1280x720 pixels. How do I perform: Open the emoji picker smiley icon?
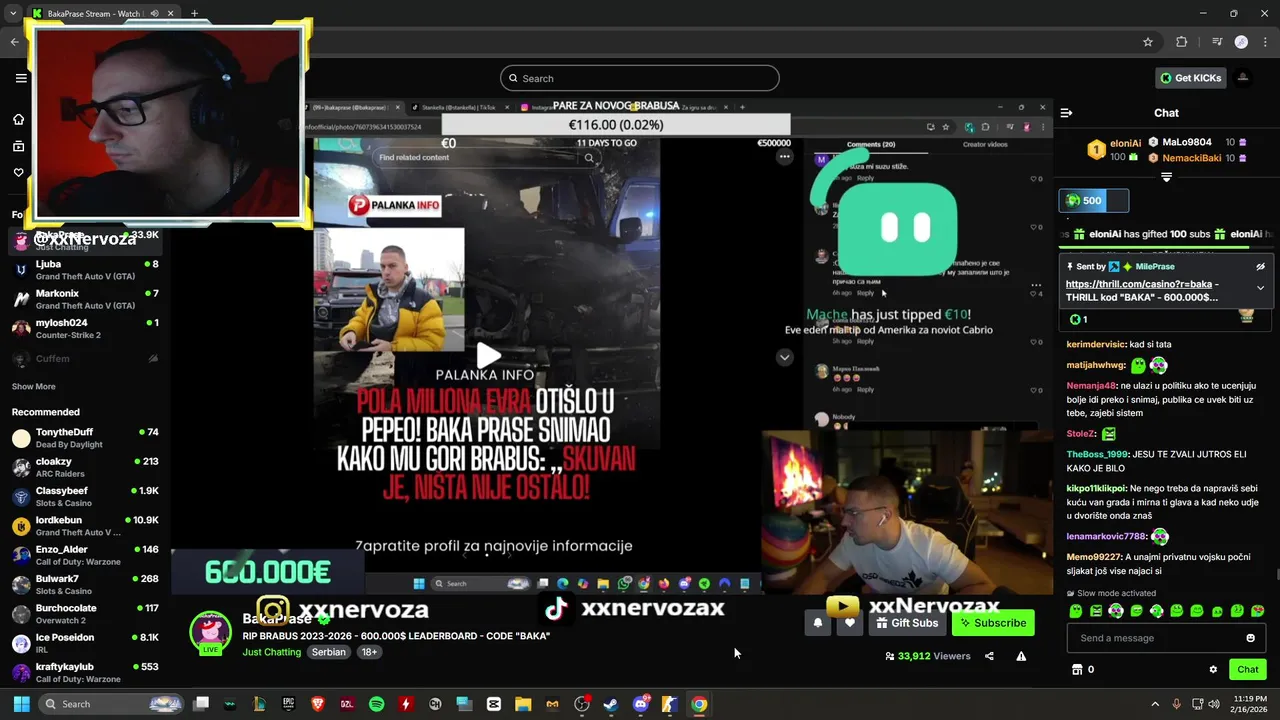point(1250,638)
